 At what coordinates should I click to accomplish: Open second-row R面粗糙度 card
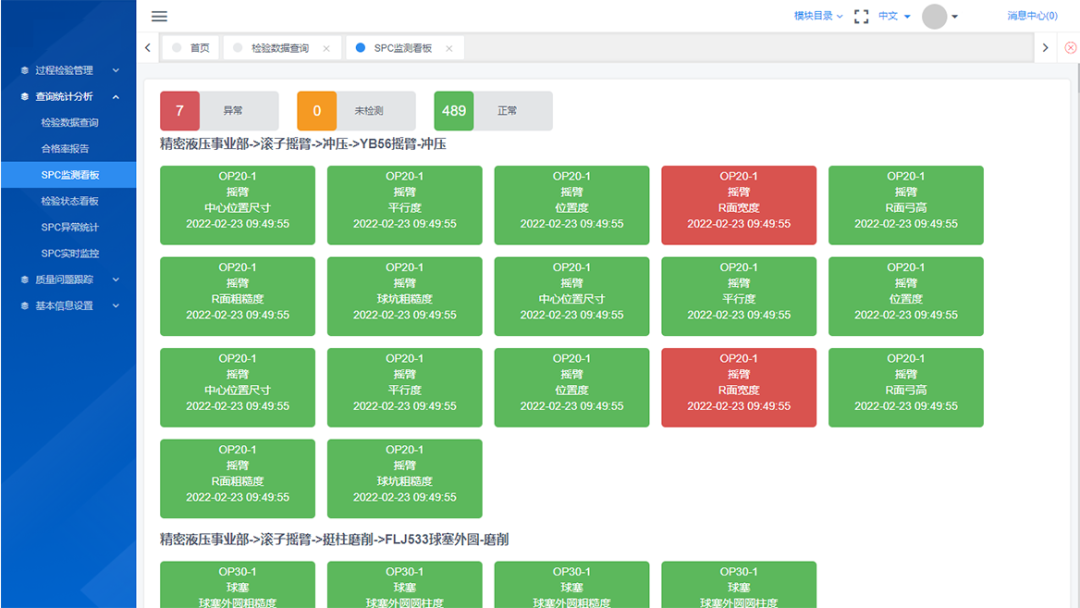[x=238, y=296]
